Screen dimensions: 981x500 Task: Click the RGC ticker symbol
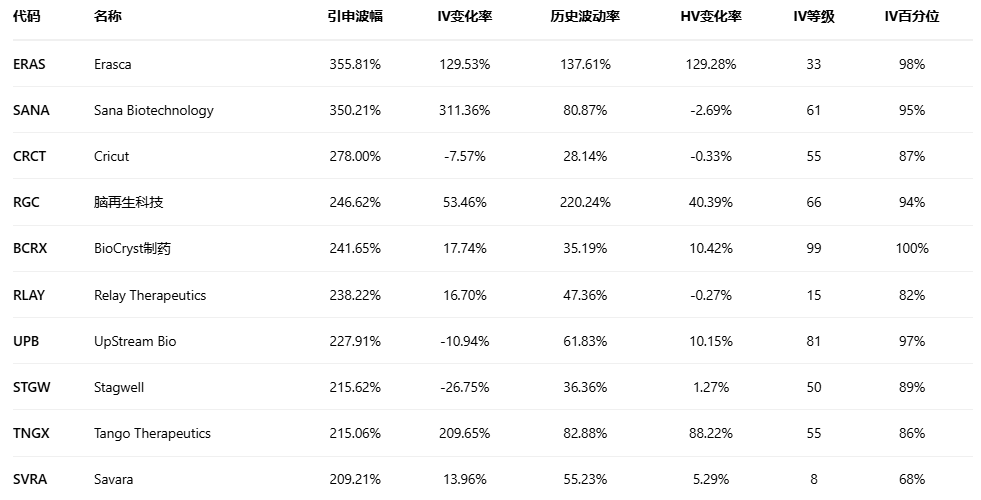[26, 202]
